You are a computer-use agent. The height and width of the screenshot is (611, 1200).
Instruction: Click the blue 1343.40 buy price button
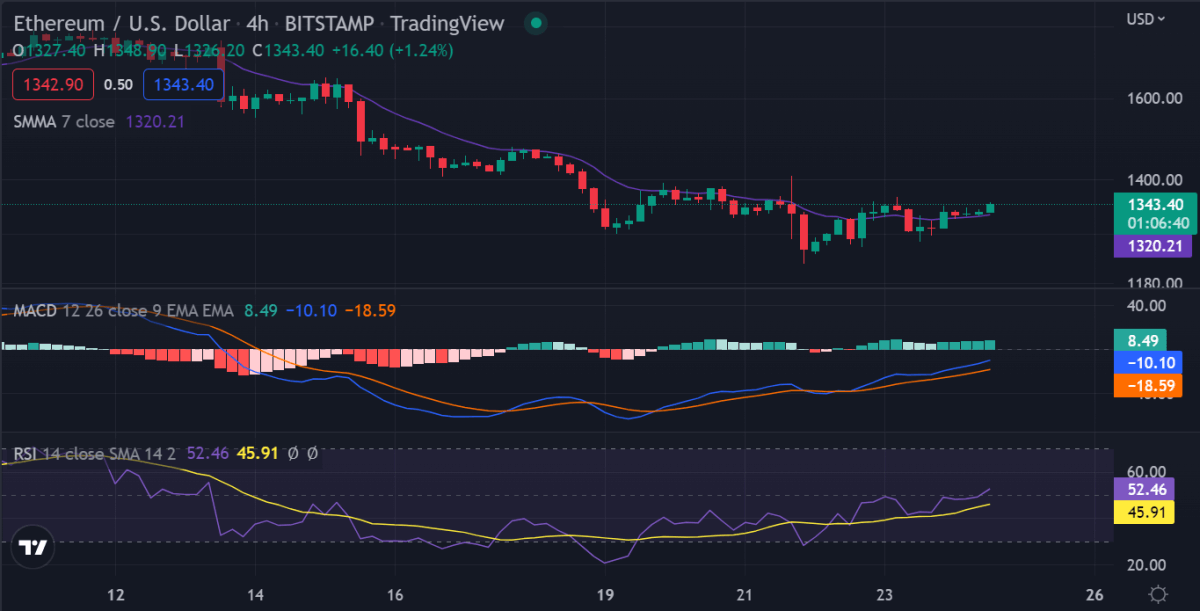[184, 84]
